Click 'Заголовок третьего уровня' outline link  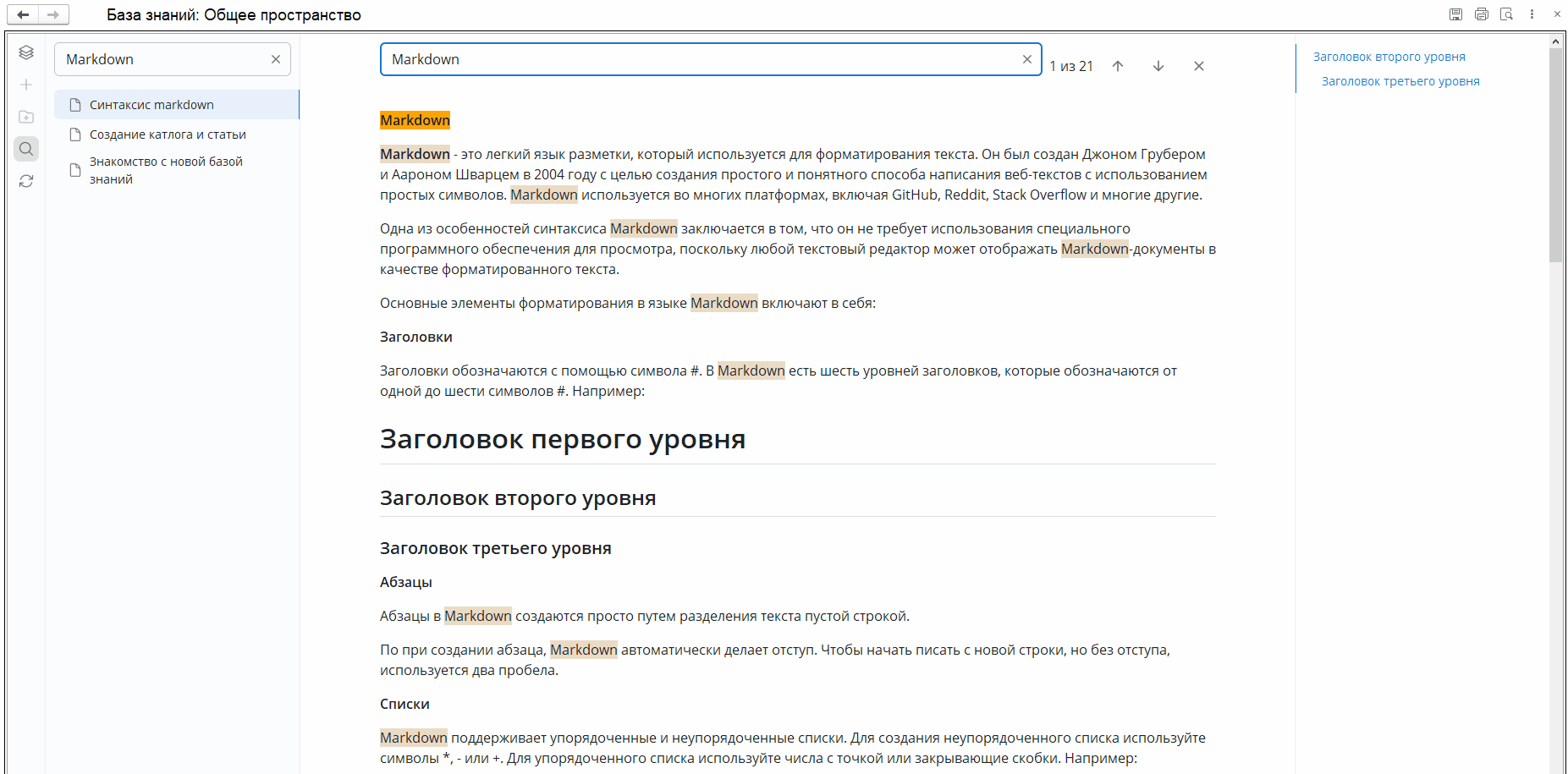click(x=1400, y=81)
